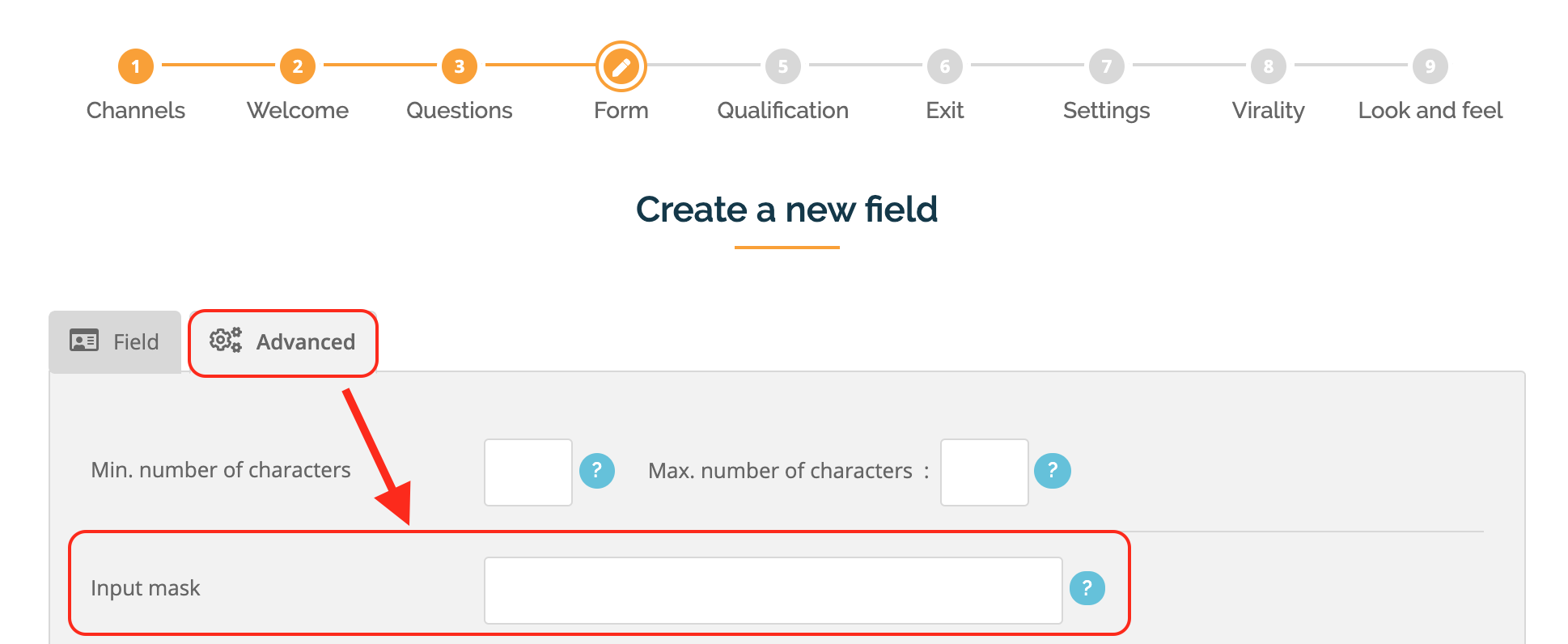
Task: Click the Look and feel step 9 circle
Action: (1430, 66)
